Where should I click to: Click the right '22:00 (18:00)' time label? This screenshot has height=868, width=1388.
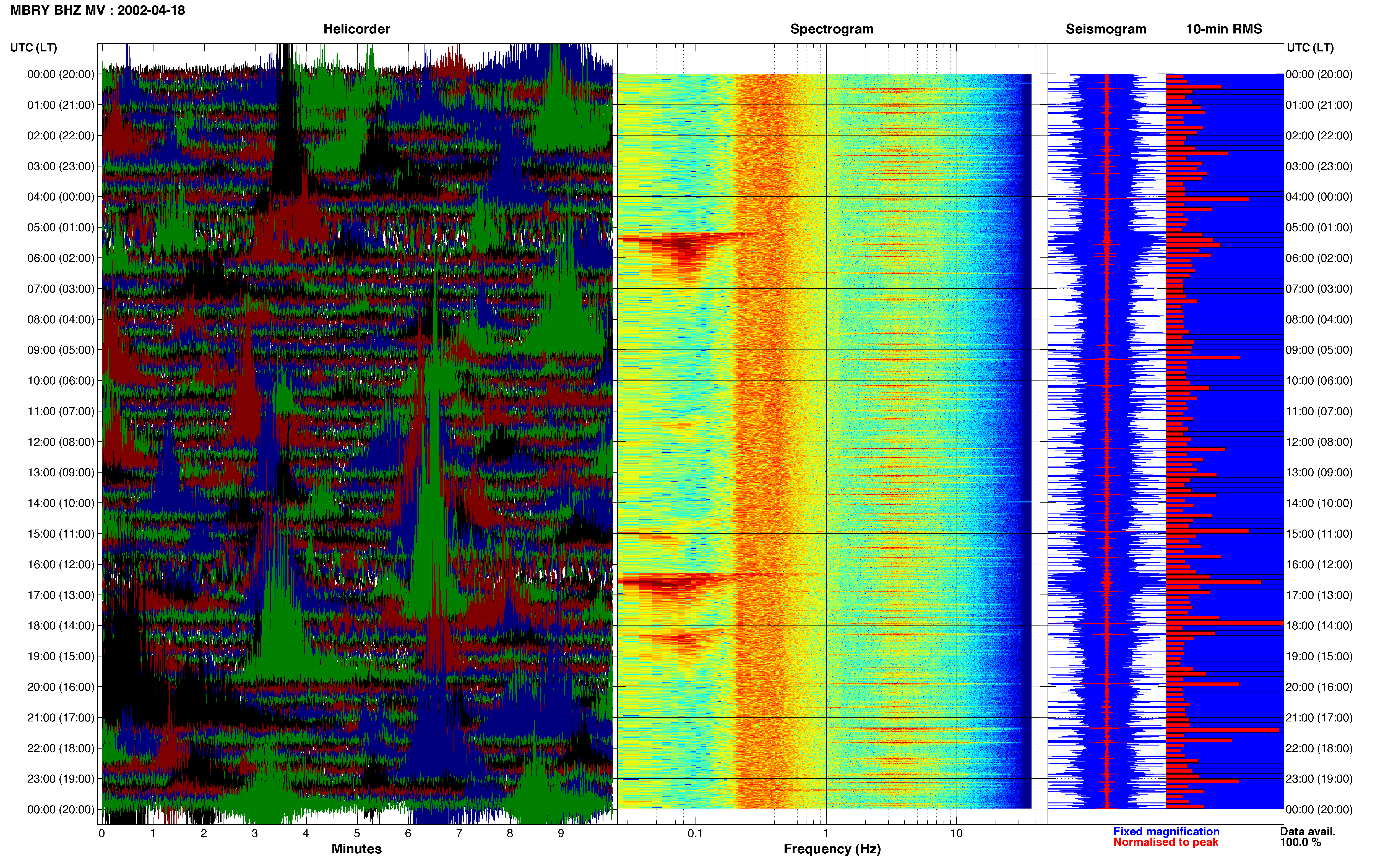[x=1319, y=748]
